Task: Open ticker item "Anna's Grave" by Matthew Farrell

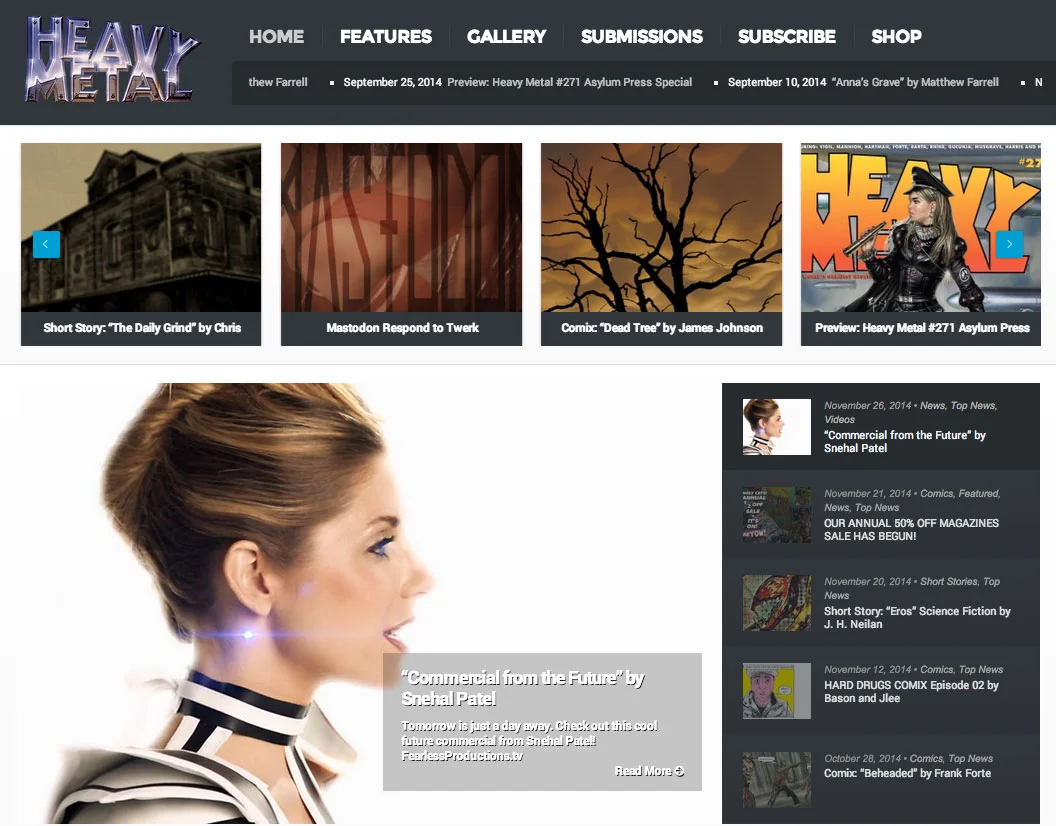Action: pos(915,82)
